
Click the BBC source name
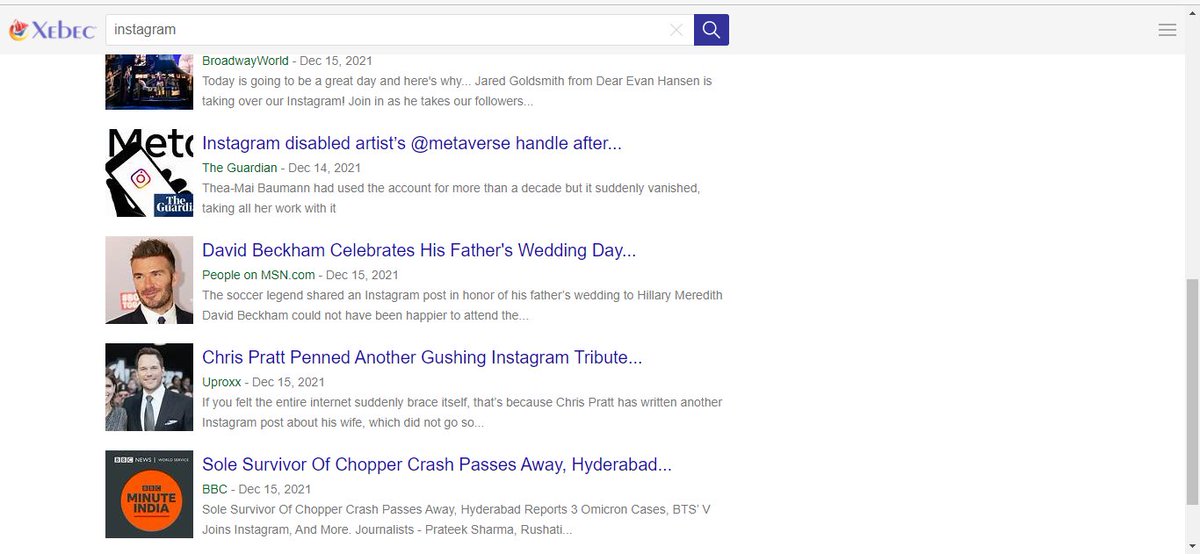coord(214,488)
